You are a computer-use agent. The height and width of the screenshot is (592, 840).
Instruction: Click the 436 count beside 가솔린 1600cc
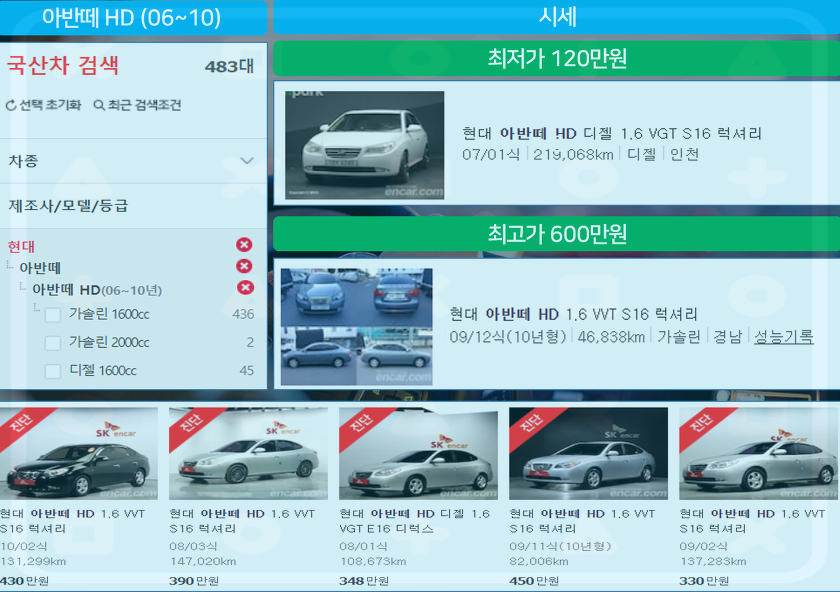click(x=243, y=314)
